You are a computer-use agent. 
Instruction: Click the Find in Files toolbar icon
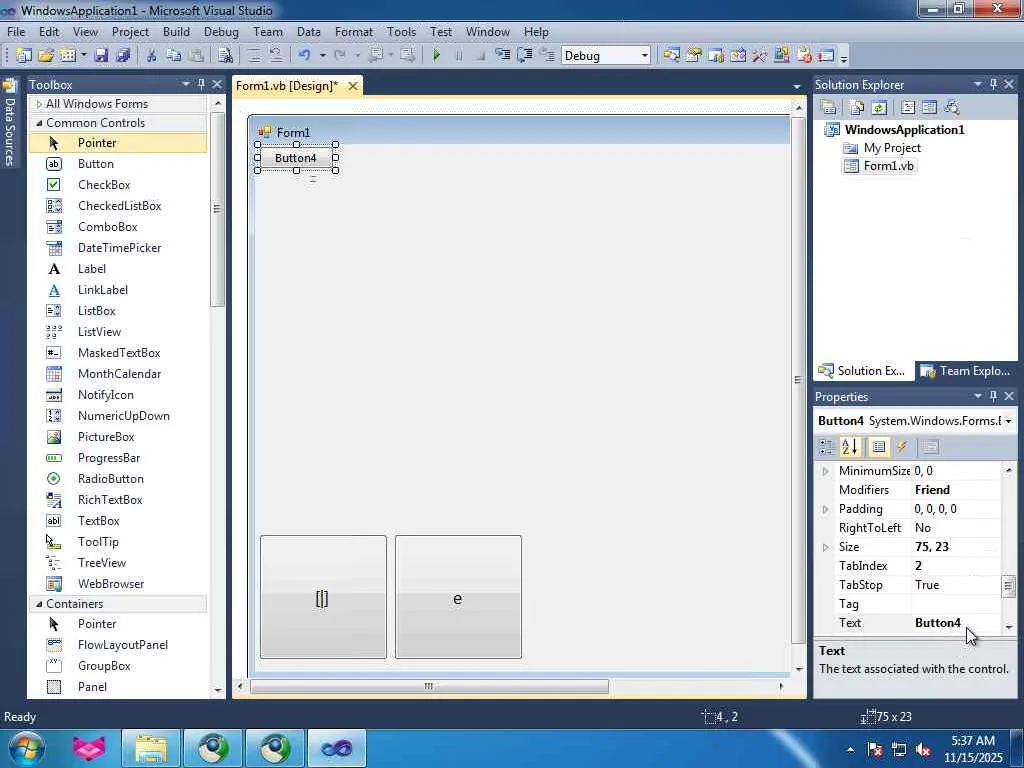pos(226,56)
